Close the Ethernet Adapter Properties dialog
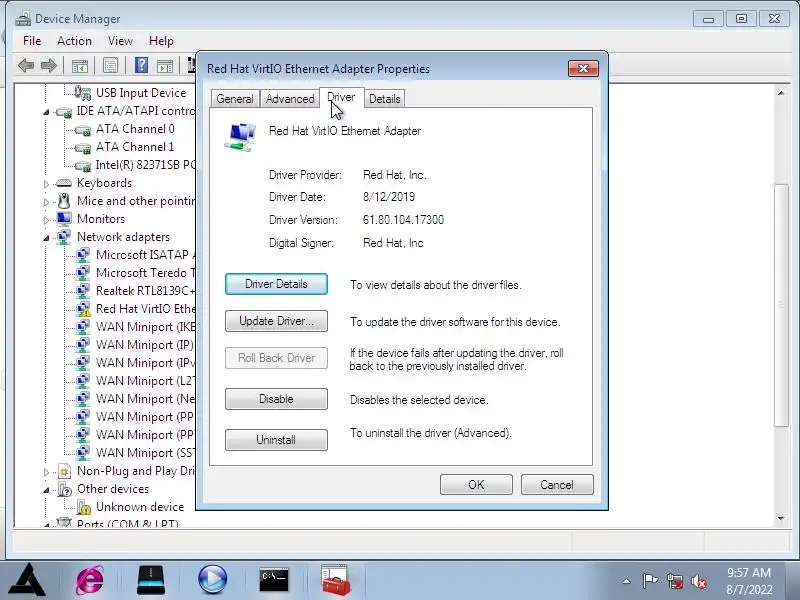Screen dimensions: 800x600 coord(583,68)
